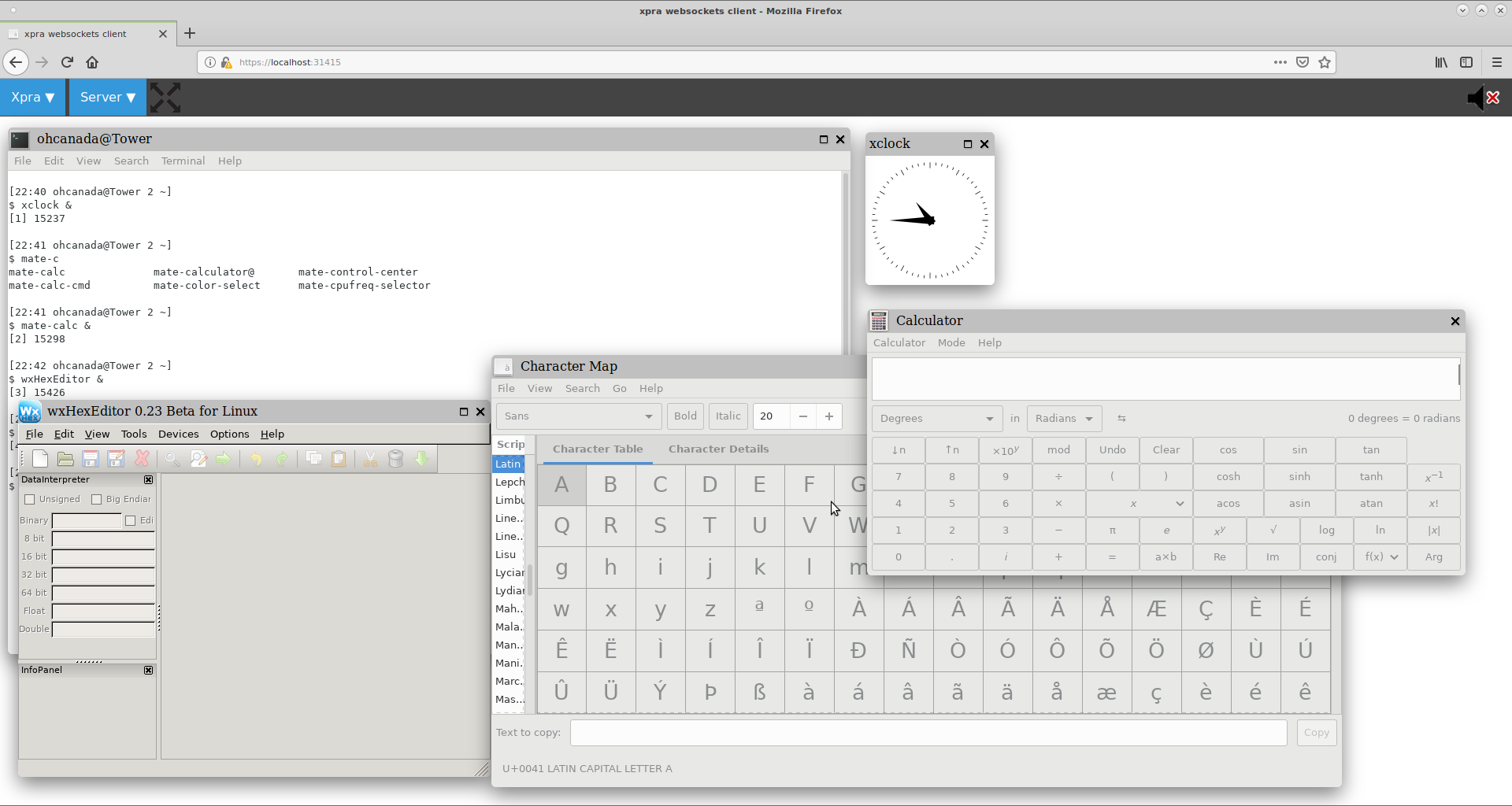
Task: Click Paste clipboard icon in wxHexEditor toolbar
Action: click(x=339, y=459)
